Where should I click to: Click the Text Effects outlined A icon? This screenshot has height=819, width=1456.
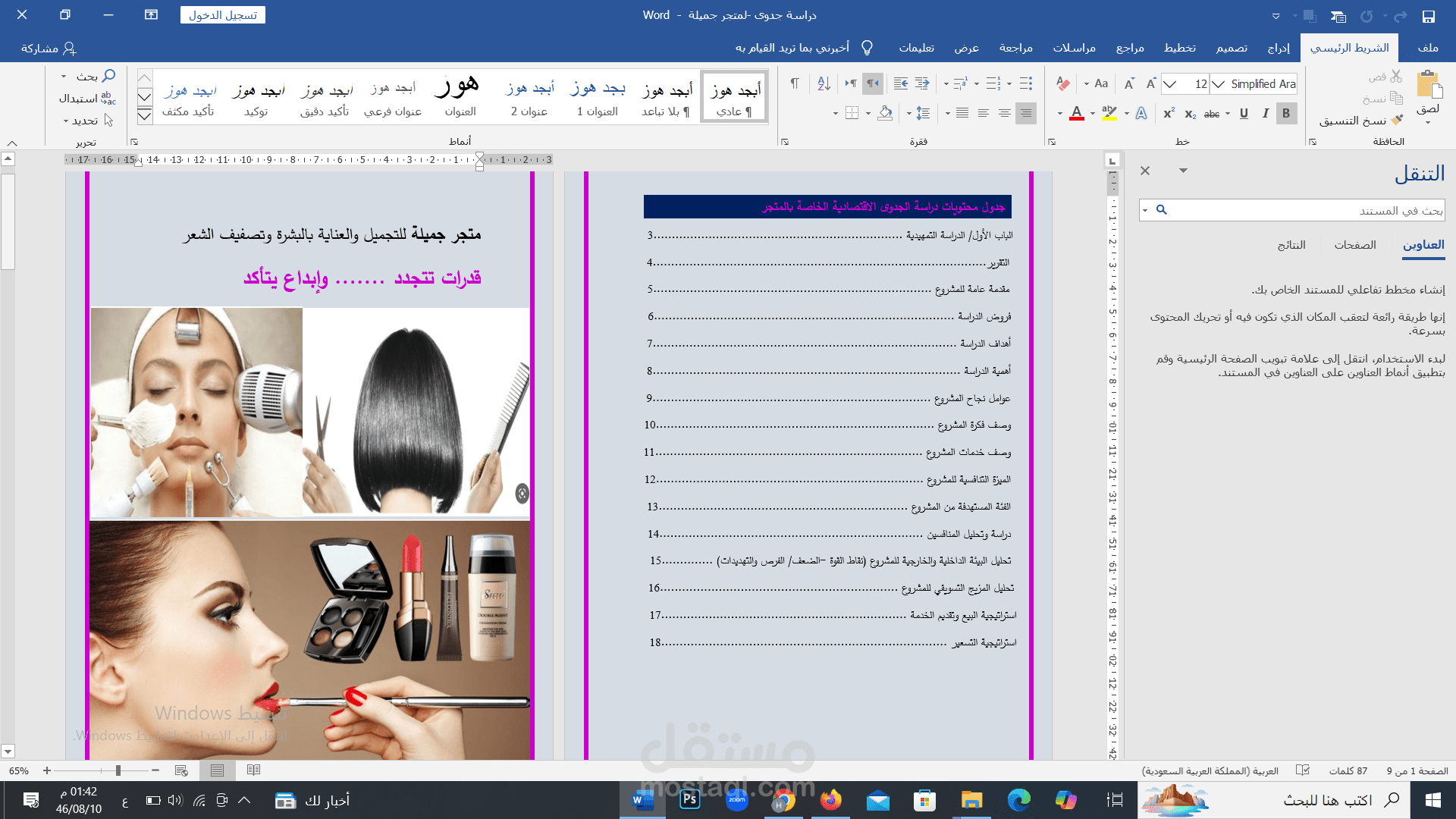(x=1141, y=114)
